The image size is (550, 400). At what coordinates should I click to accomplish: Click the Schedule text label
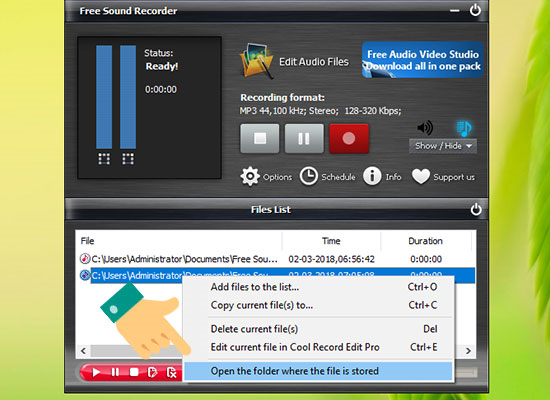coord(338,177)
